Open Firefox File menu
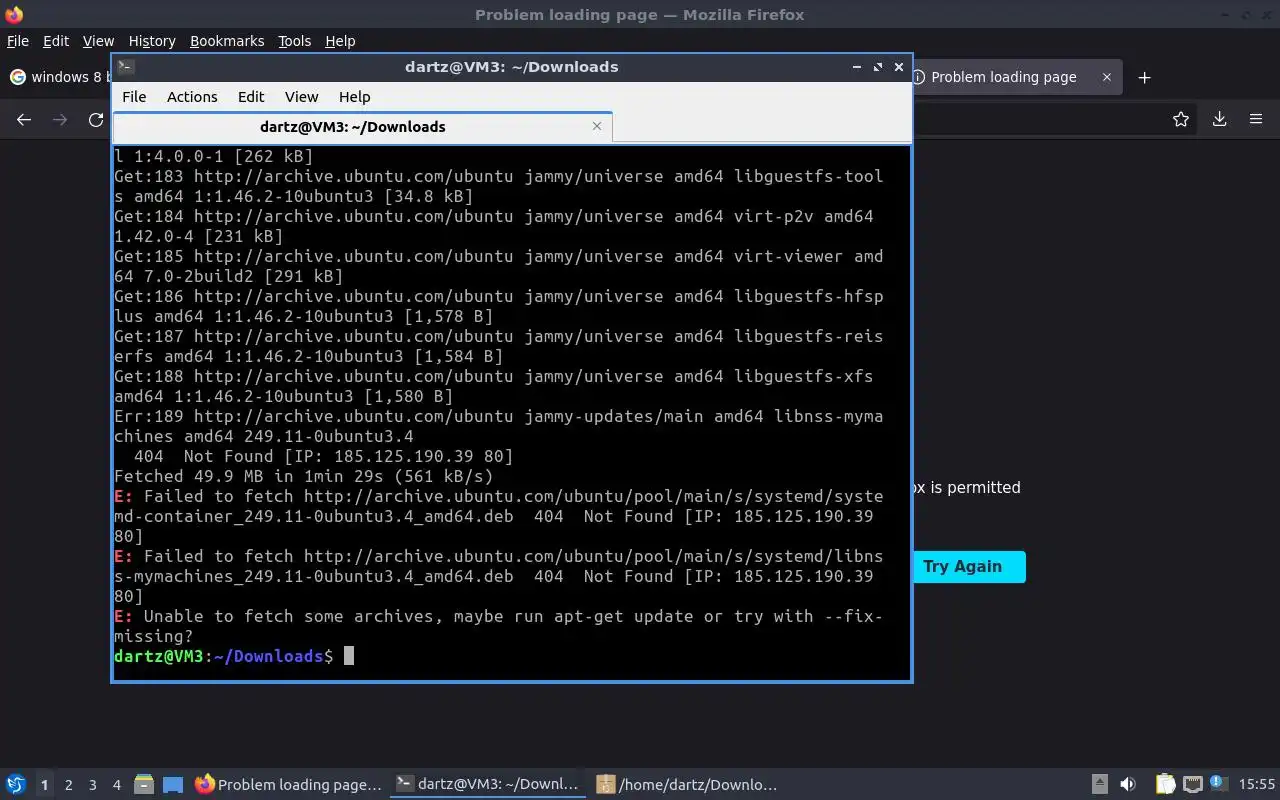 click(18, 41)
